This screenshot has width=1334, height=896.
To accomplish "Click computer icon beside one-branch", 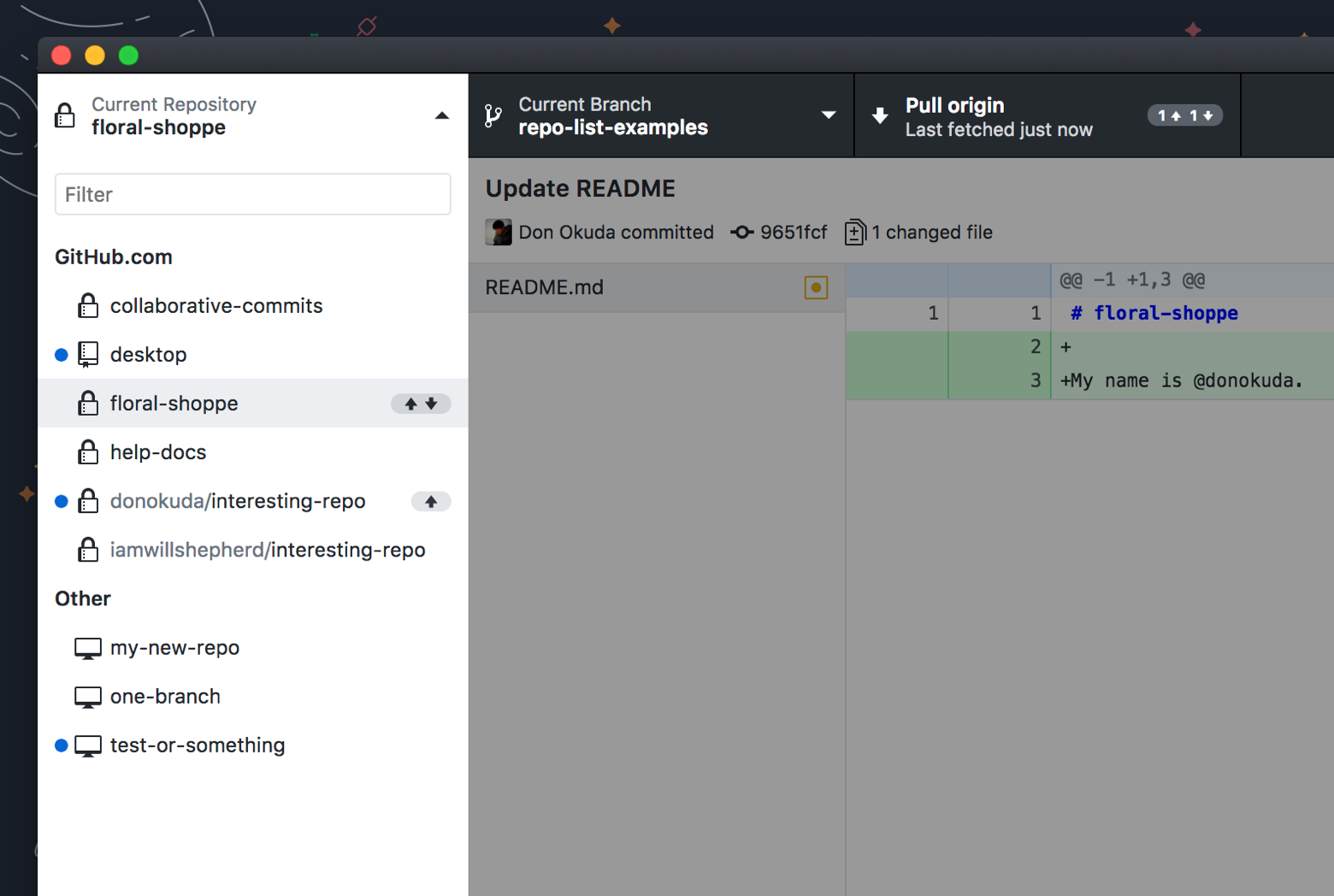I will [x=88, y=698].
